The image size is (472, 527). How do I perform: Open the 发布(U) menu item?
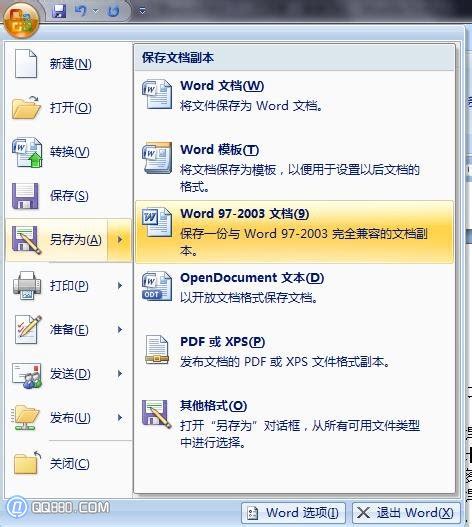point(69,418)
